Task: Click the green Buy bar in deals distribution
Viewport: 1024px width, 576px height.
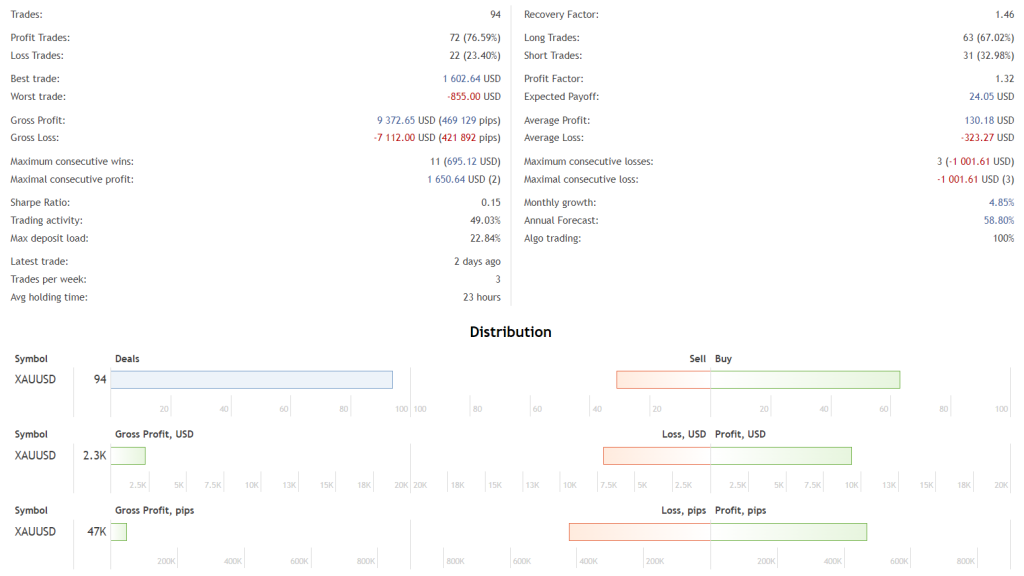Action: 805,380
